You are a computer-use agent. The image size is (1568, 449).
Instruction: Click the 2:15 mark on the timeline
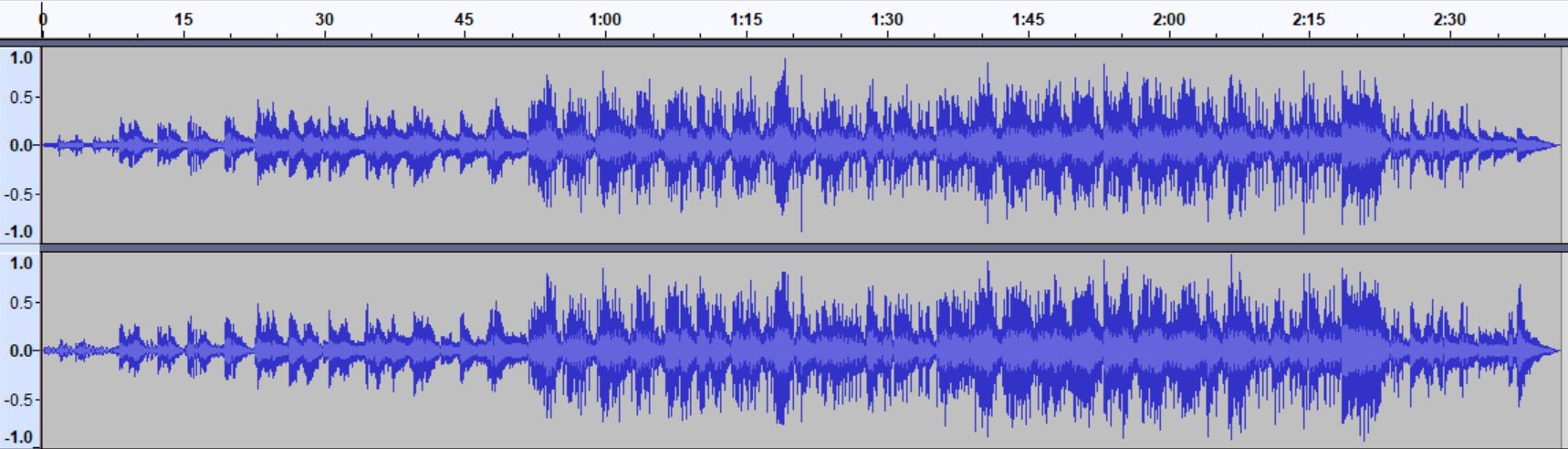coord(1309,19)
